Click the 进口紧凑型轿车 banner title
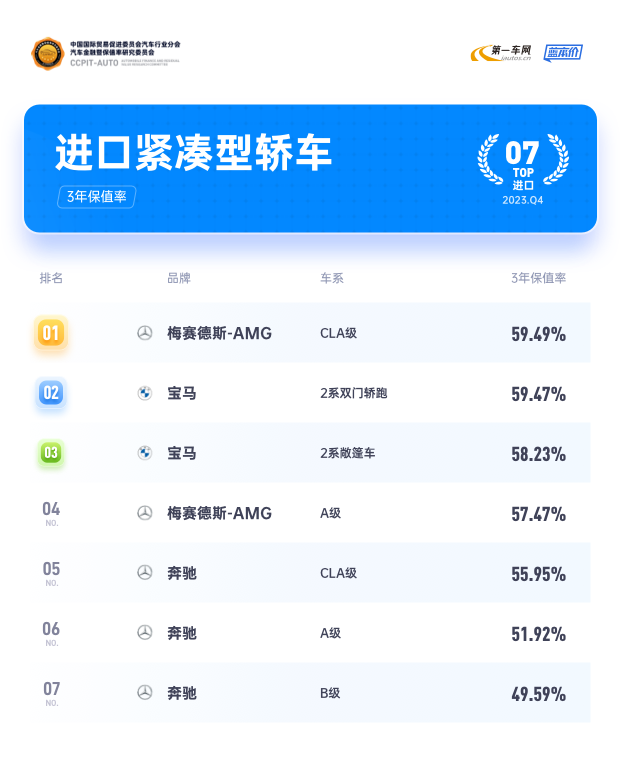The height and width of the screenshot is (780, 621). click(194, 152)
